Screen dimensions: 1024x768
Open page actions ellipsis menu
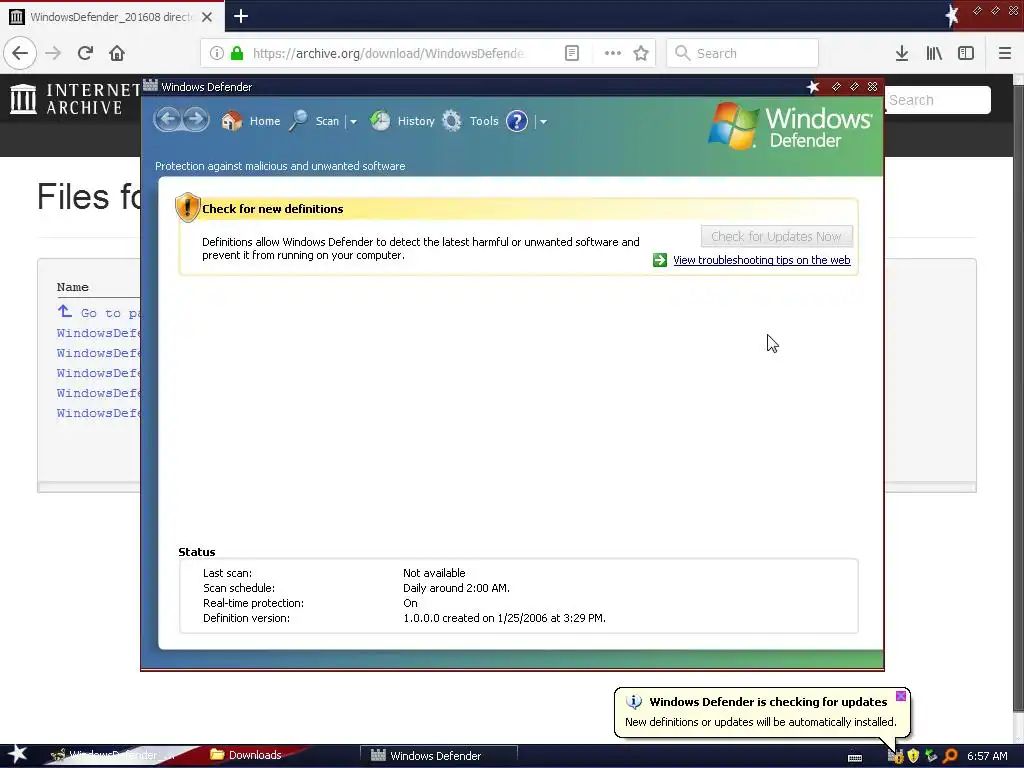613,53
